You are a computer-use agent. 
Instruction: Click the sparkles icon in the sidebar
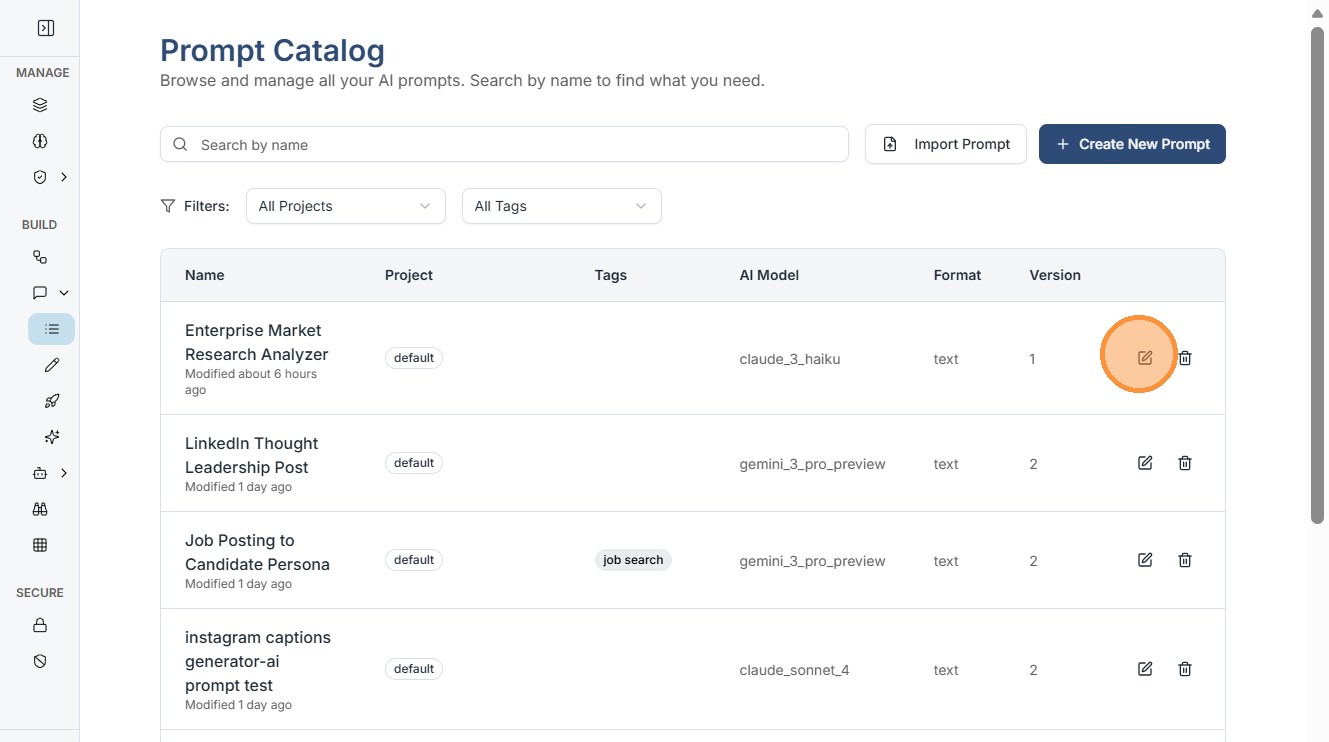pyautogui.click(x=52, y=437)
